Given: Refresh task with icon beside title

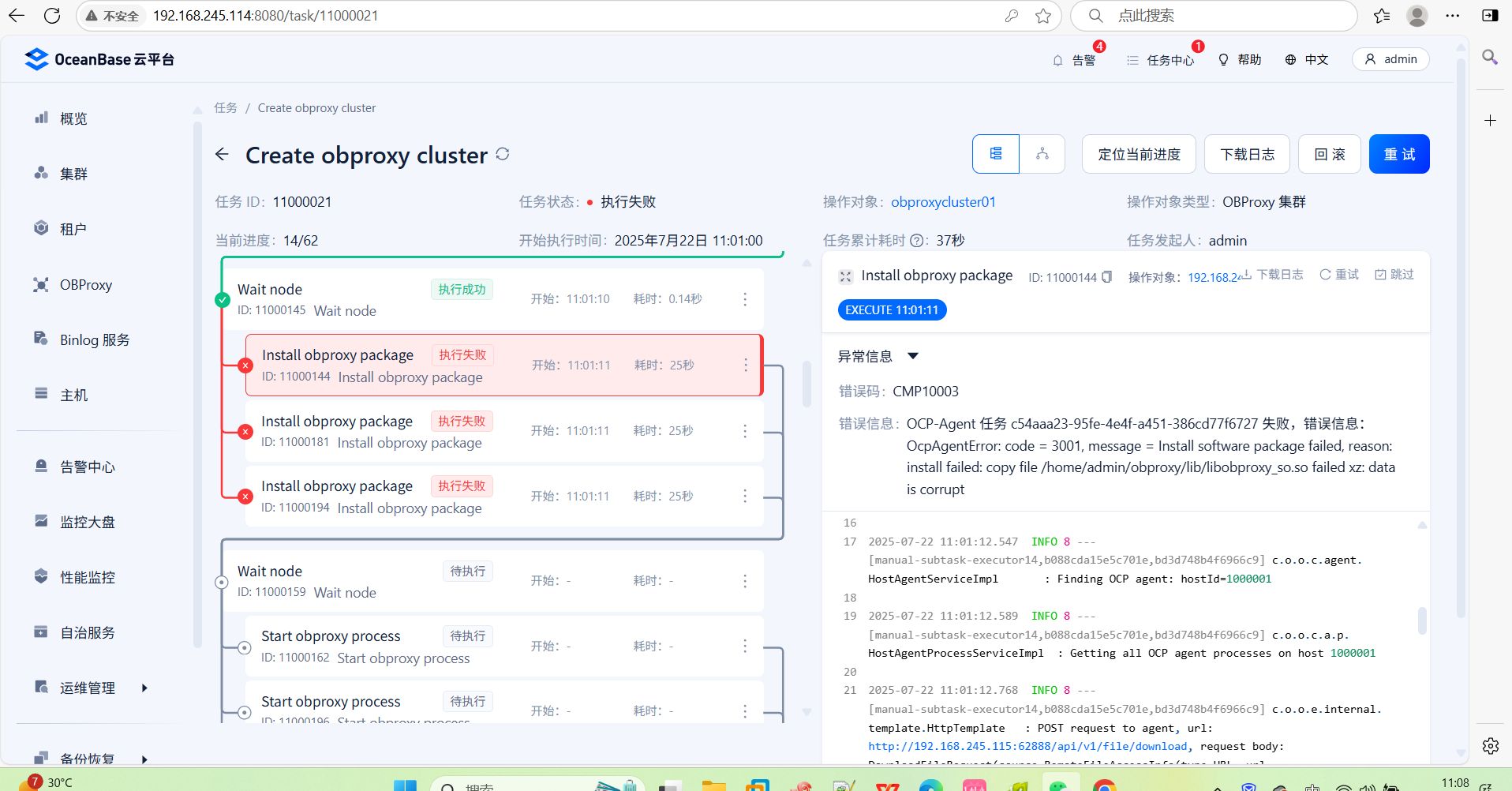Looking at the screenshot, I should 503,154.
